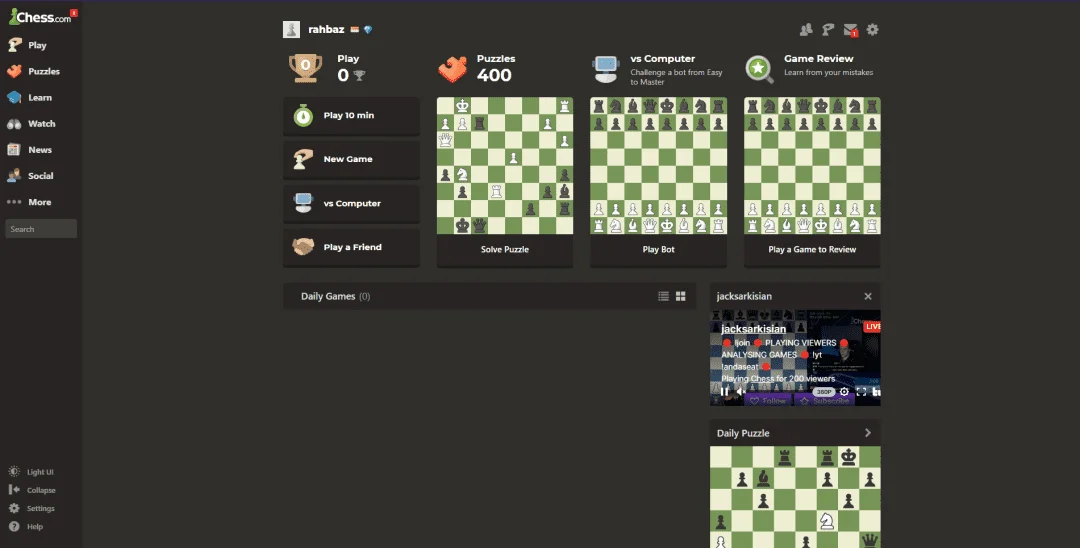Unmute the stream volume
The height and width of the screenshot is (548, 1080).
(x=741, y=392)
